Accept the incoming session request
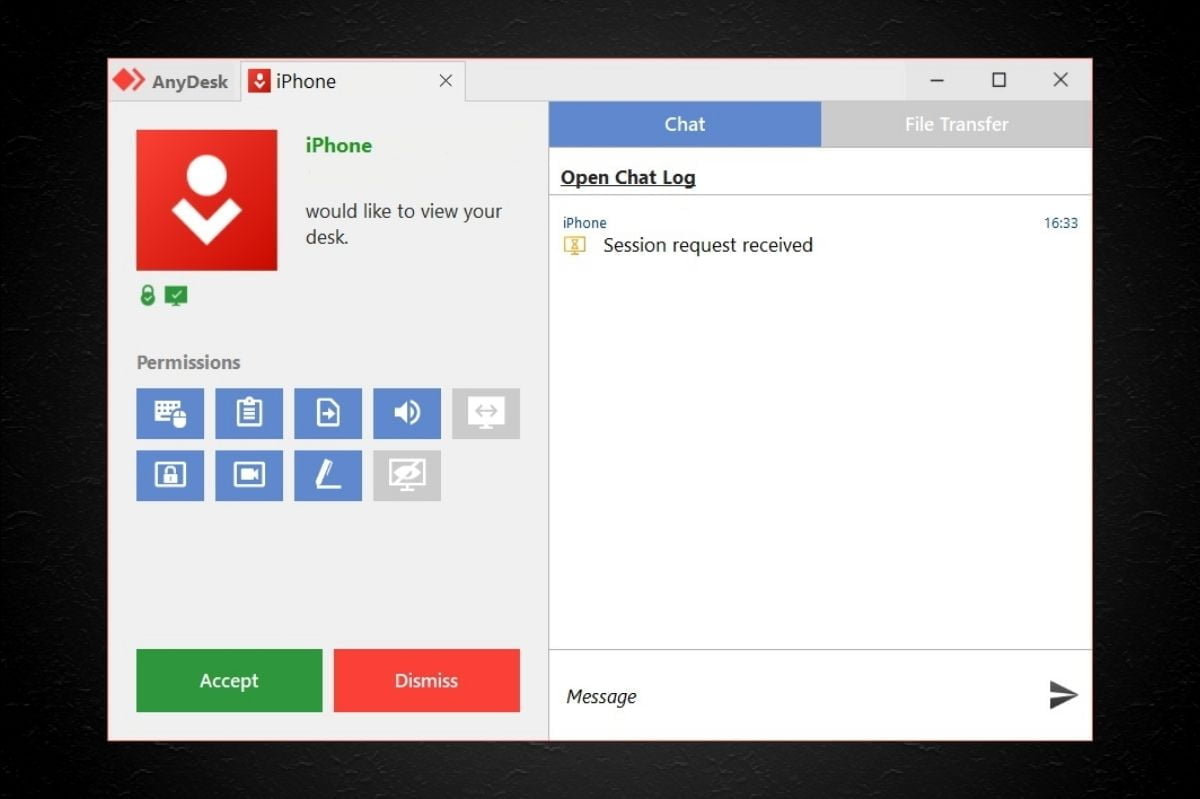 click(x=229, y=680)
